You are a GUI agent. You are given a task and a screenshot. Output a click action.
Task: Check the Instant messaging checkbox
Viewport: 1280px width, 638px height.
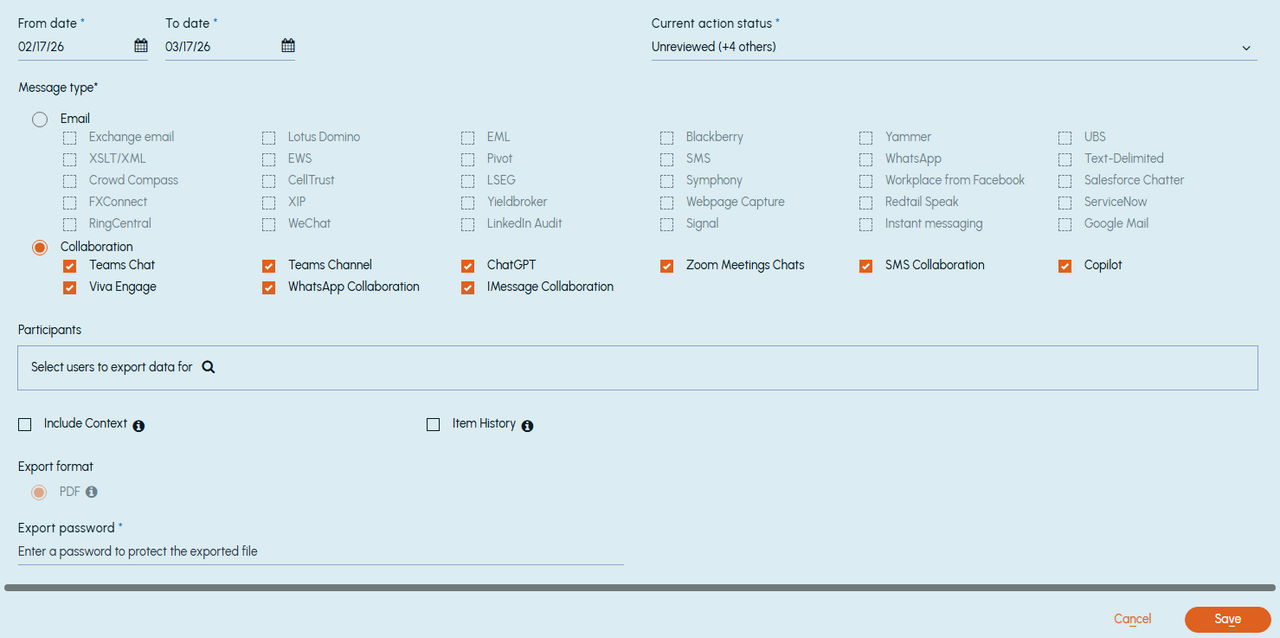865,225
